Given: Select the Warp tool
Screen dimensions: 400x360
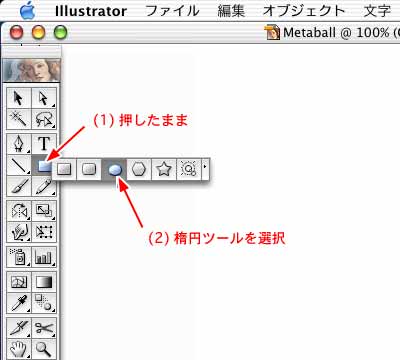Looking at the screenshot, I should (19, 232).
